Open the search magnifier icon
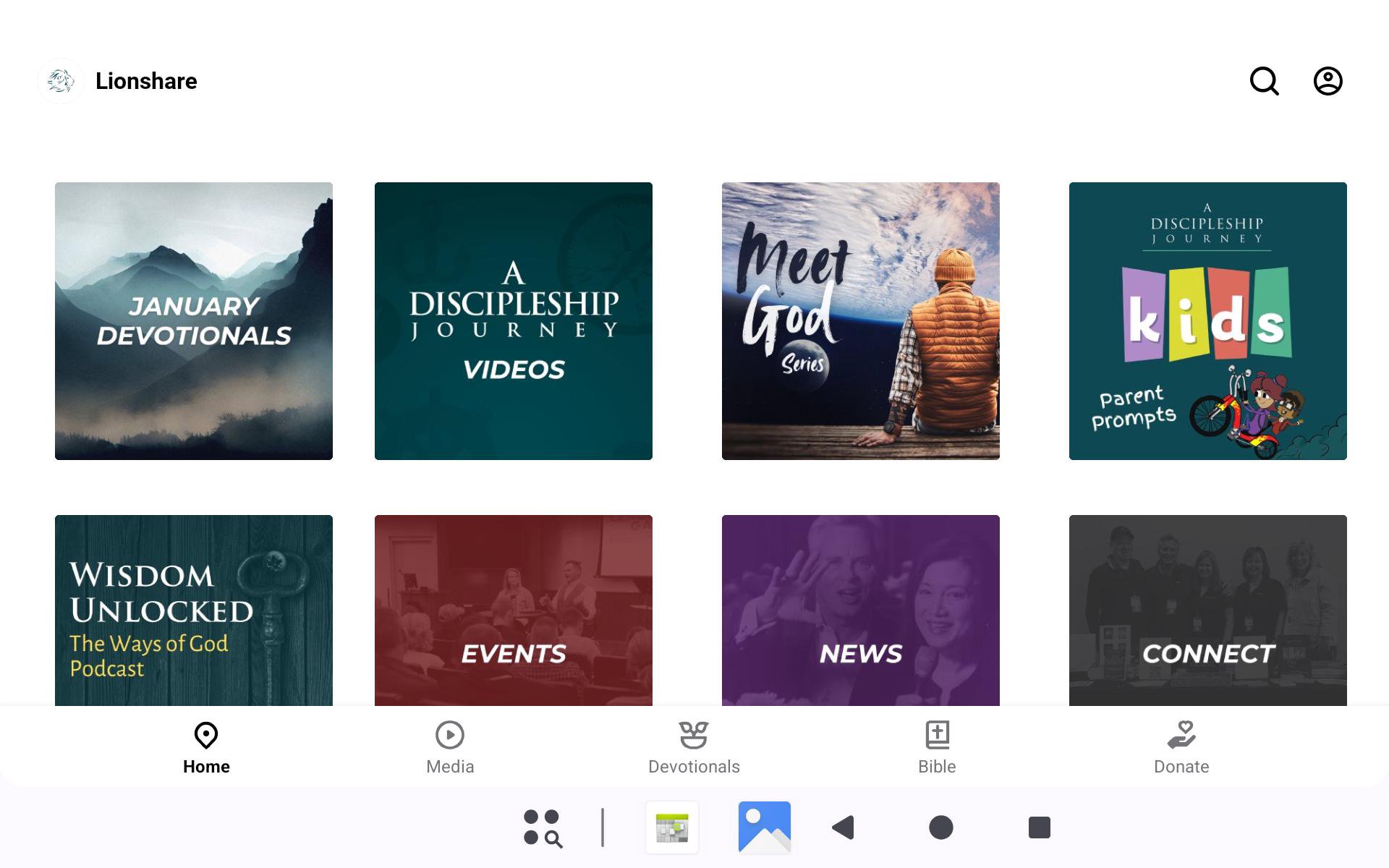 [x=1264, y=81]
